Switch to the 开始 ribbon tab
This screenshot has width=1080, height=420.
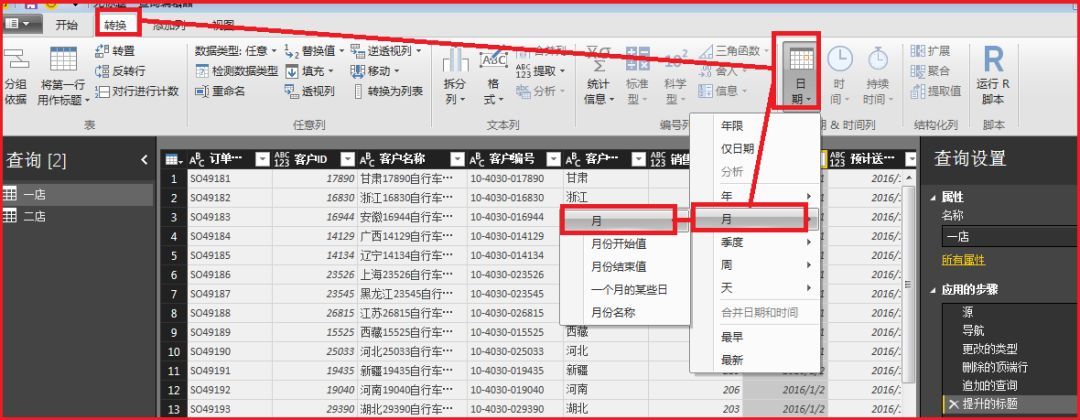66,24
